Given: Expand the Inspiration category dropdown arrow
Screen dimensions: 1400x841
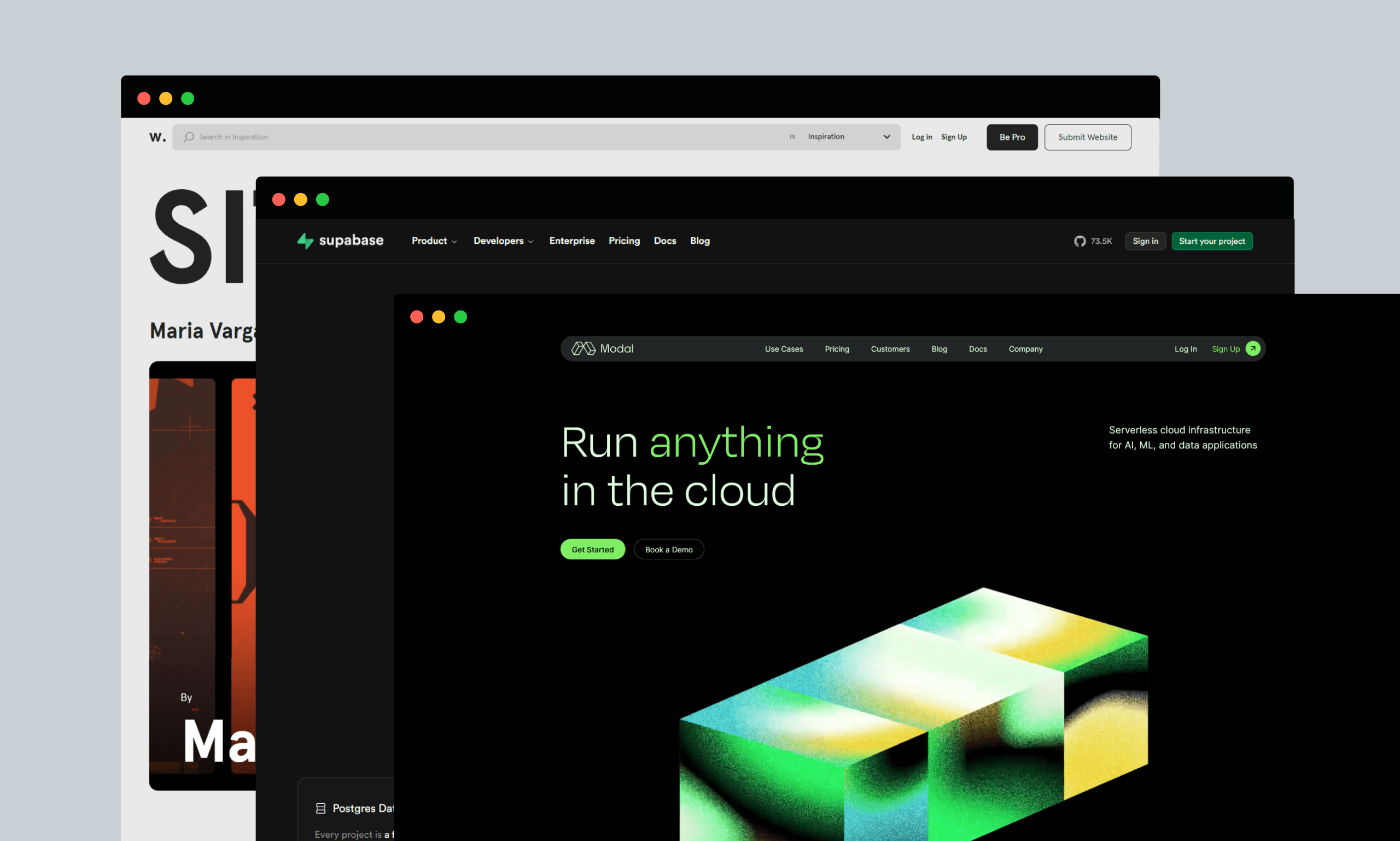Looking at the screenshot, I should click(x=886, y=137).
